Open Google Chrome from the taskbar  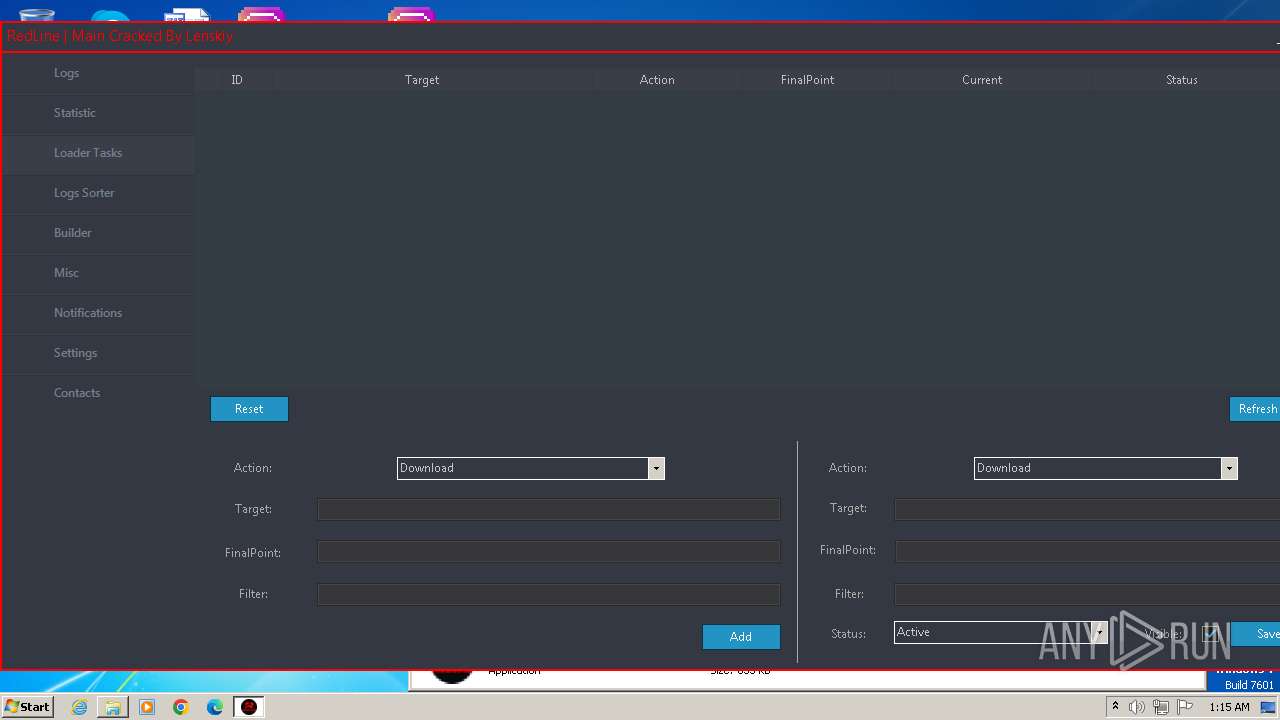tap(181, 707)
